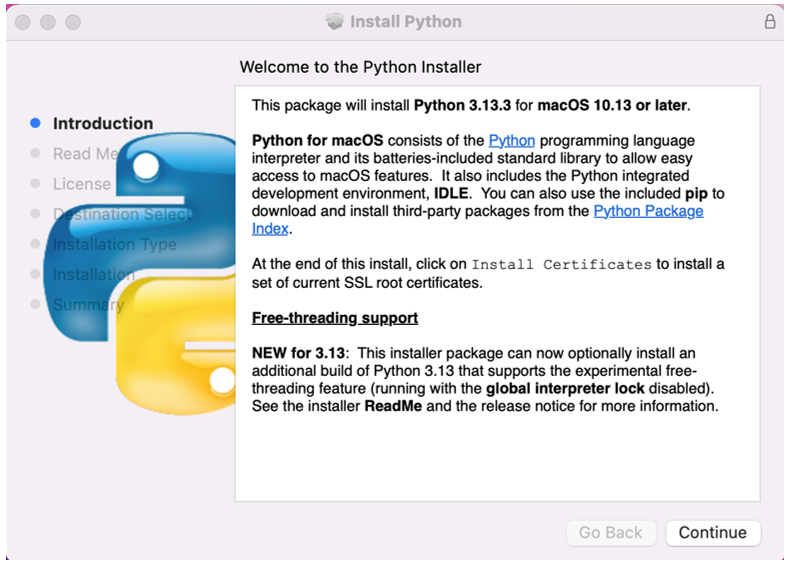Click the 'macOS 10.13 or later' text

[x=612, y=105]
